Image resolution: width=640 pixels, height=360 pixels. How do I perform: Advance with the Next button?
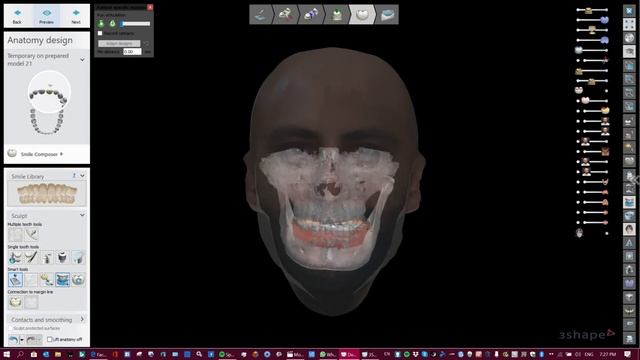coord(76,16)
